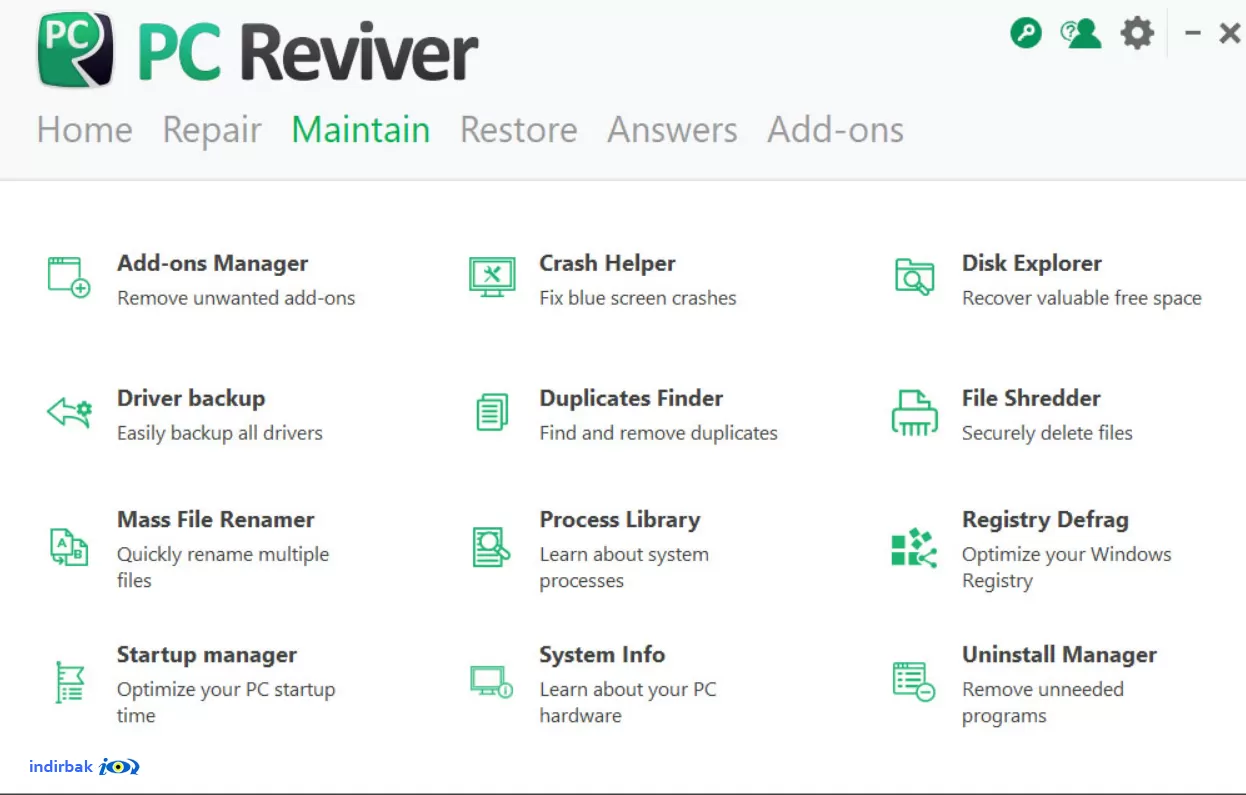Click the Duplicates Finder documents icon
1246x795 pixels.
[492, 412]
